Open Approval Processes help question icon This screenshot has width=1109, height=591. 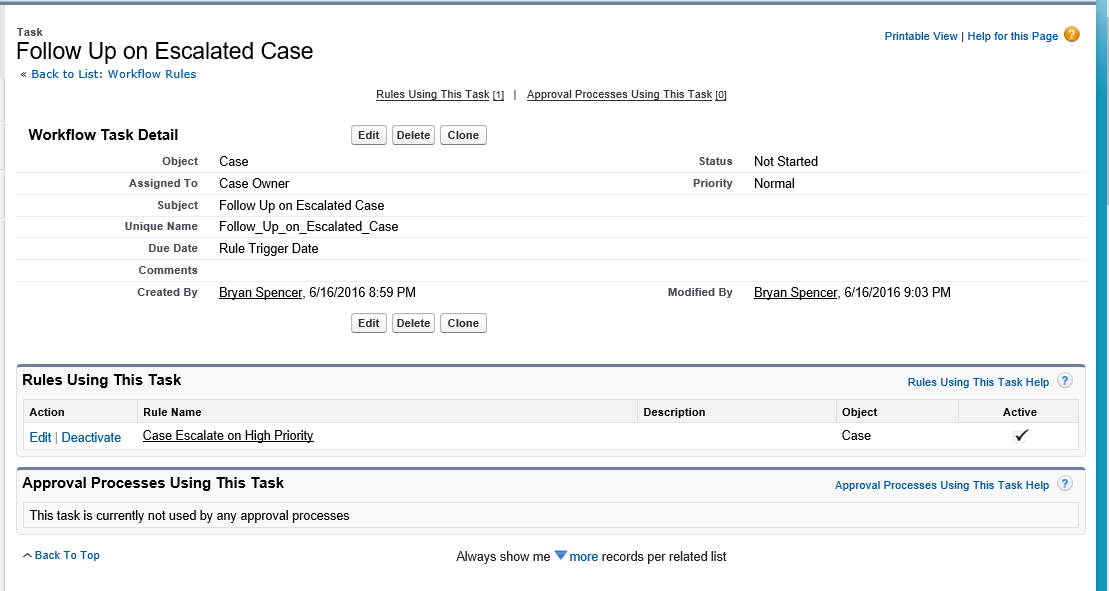pyautogui.click(x=1065, y=484)
